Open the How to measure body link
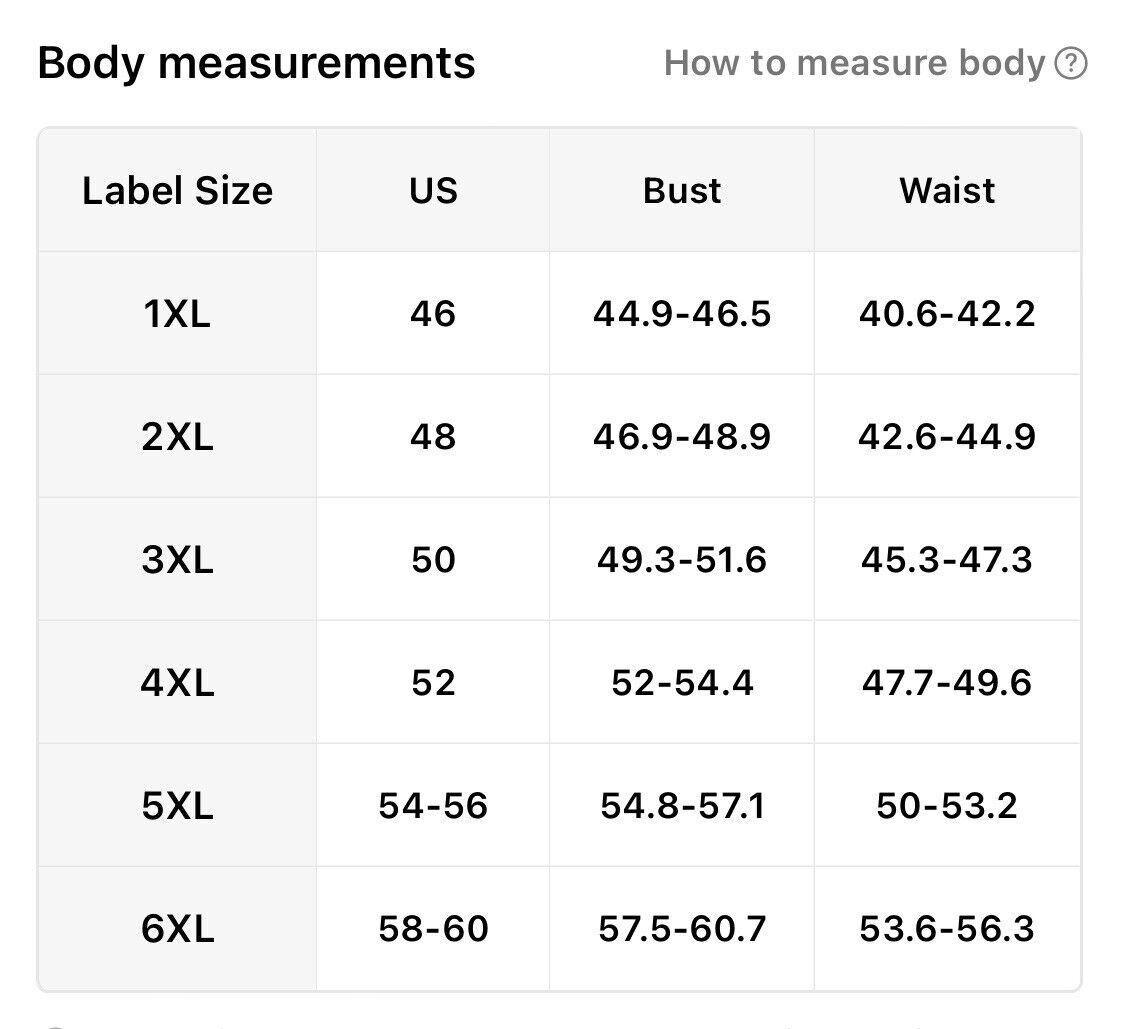The width and height of the screenshot is (1125, 1029). [875, 63]
